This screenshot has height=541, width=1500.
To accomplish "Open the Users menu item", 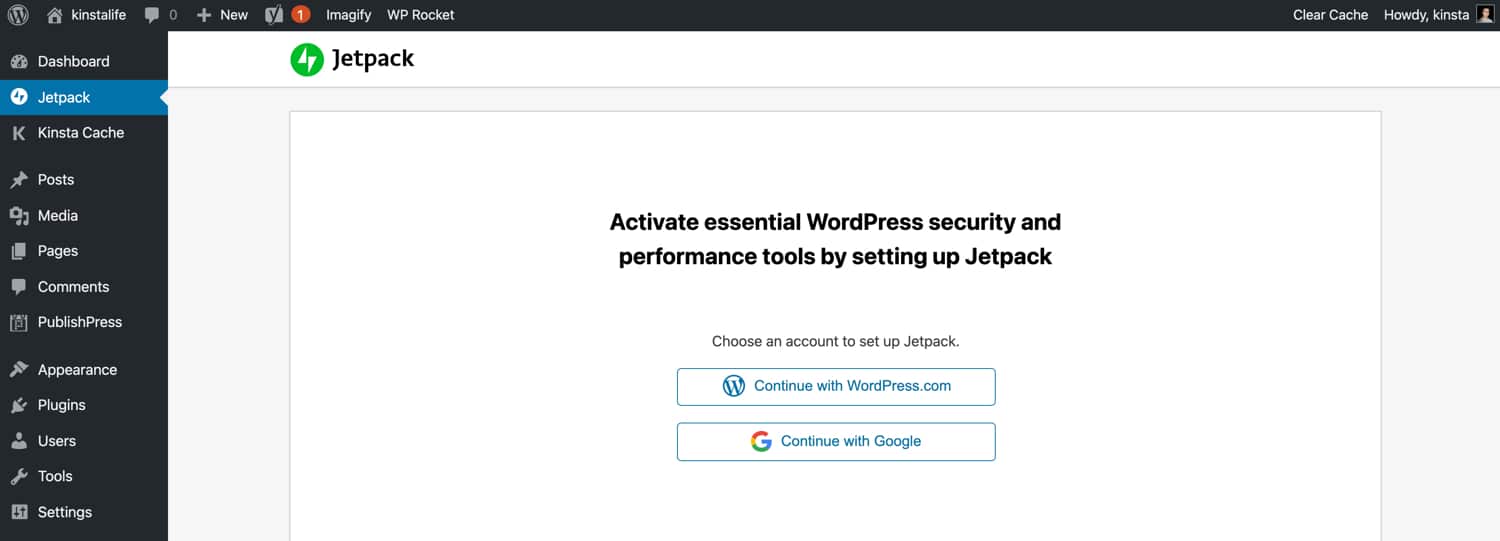I will (84, 441).
